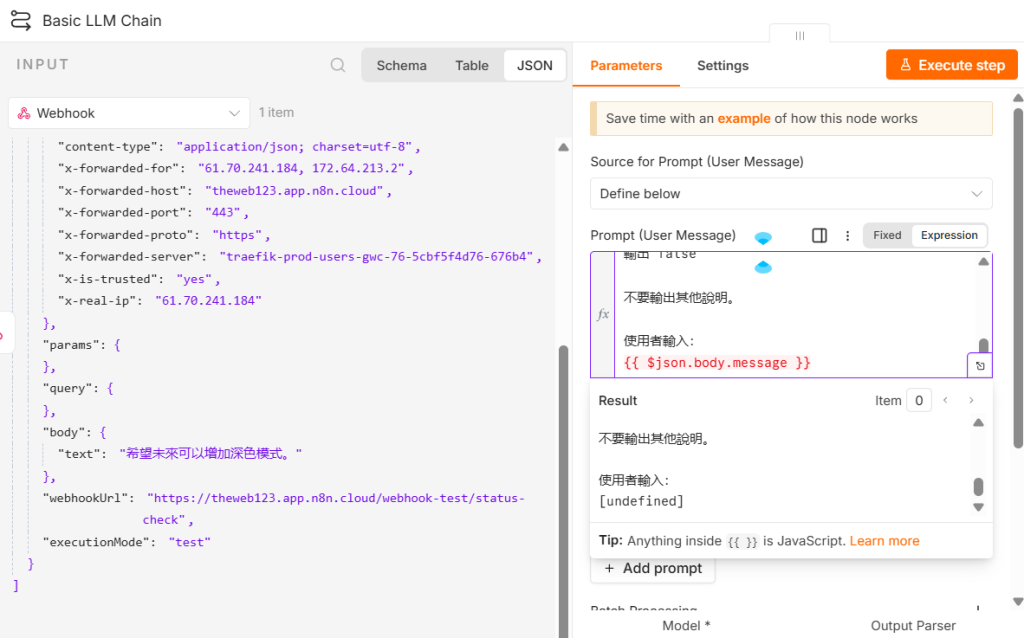
Task: Click the scroll-up arrow in the Result preview
Action: pos(978,423)
